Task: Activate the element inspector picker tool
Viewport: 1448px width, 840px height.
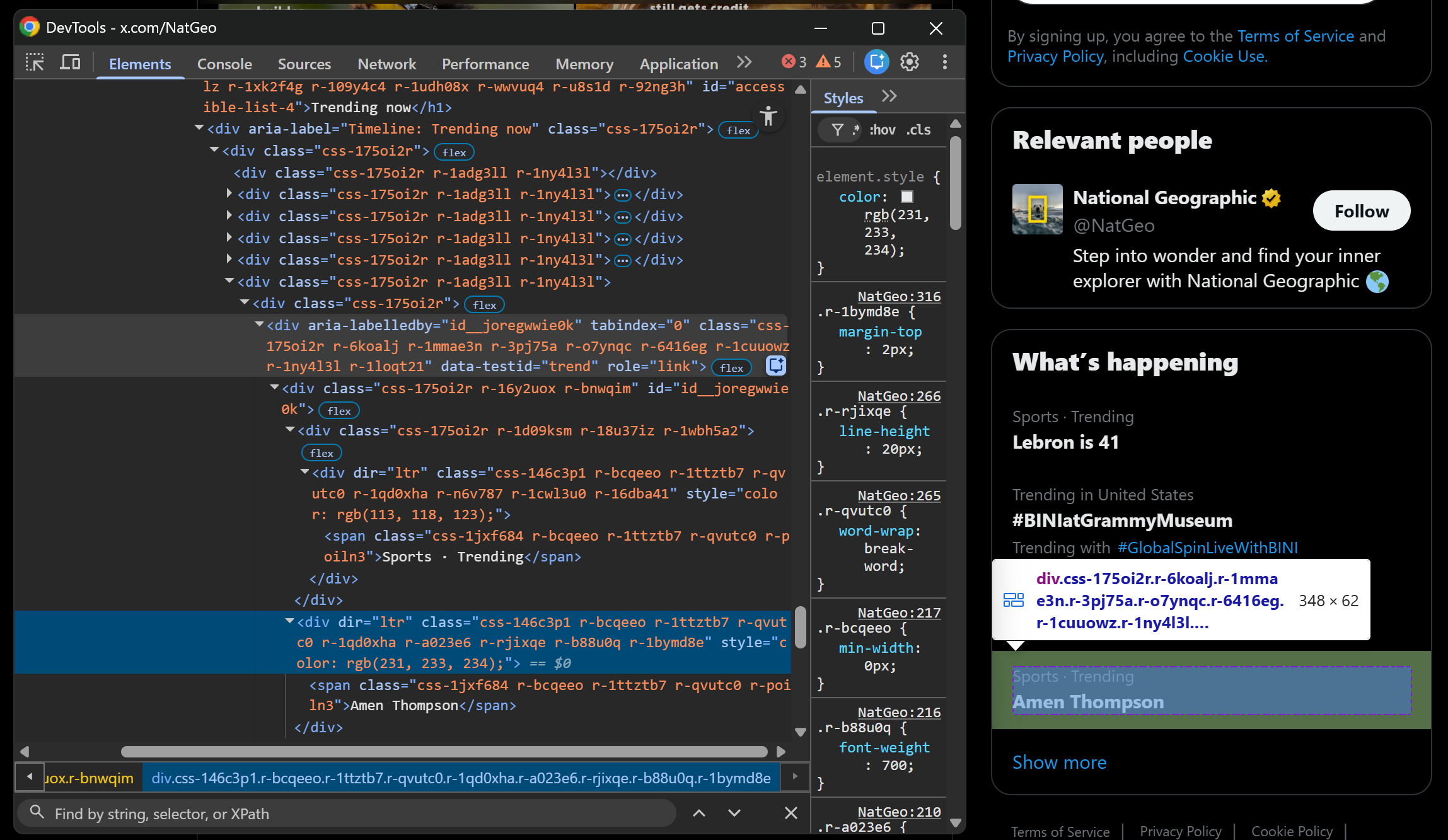Action: click(x=35, y=62)
